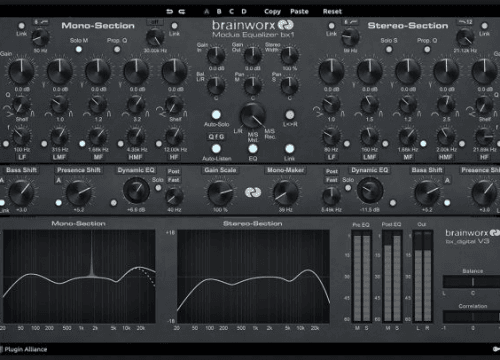Viewport: 500px width, 360px height.
Task: Select settings slot A
Action: click(x=207, y=12)
